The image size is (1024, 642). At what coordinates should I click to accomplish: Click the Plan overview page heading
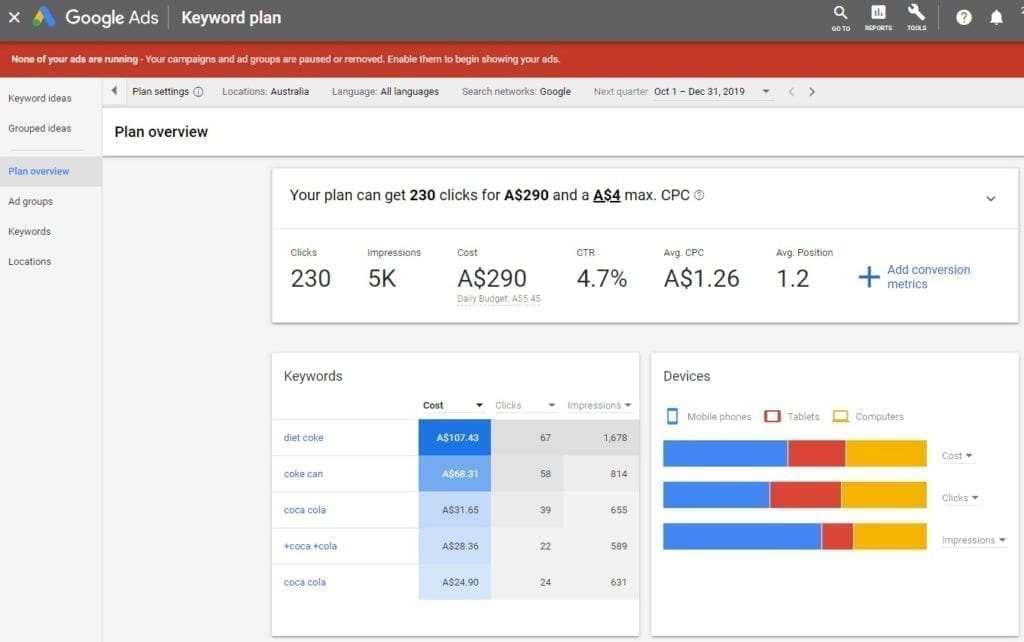coord(161,132)
